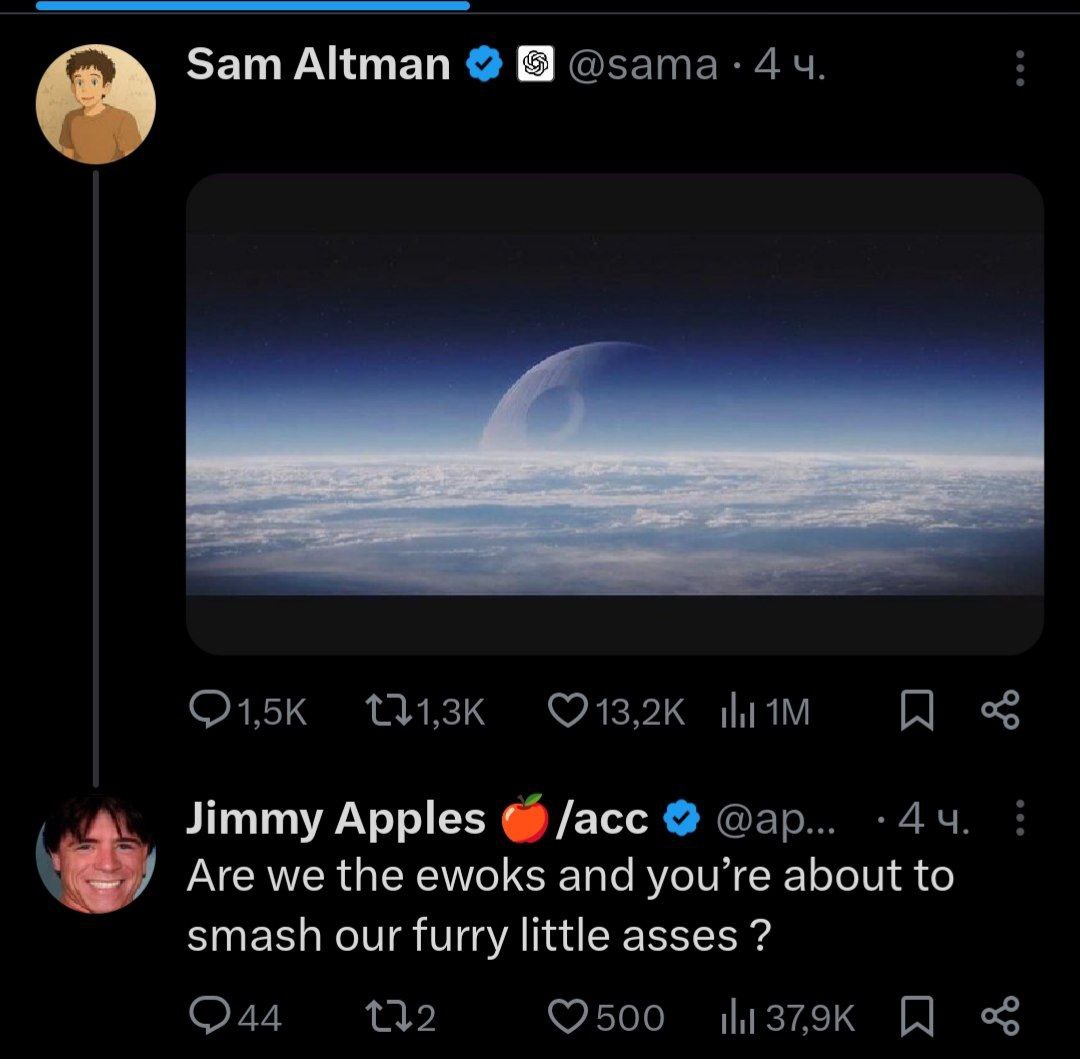Like Jimmy Apples' ewoks reply

(569, 1017)
